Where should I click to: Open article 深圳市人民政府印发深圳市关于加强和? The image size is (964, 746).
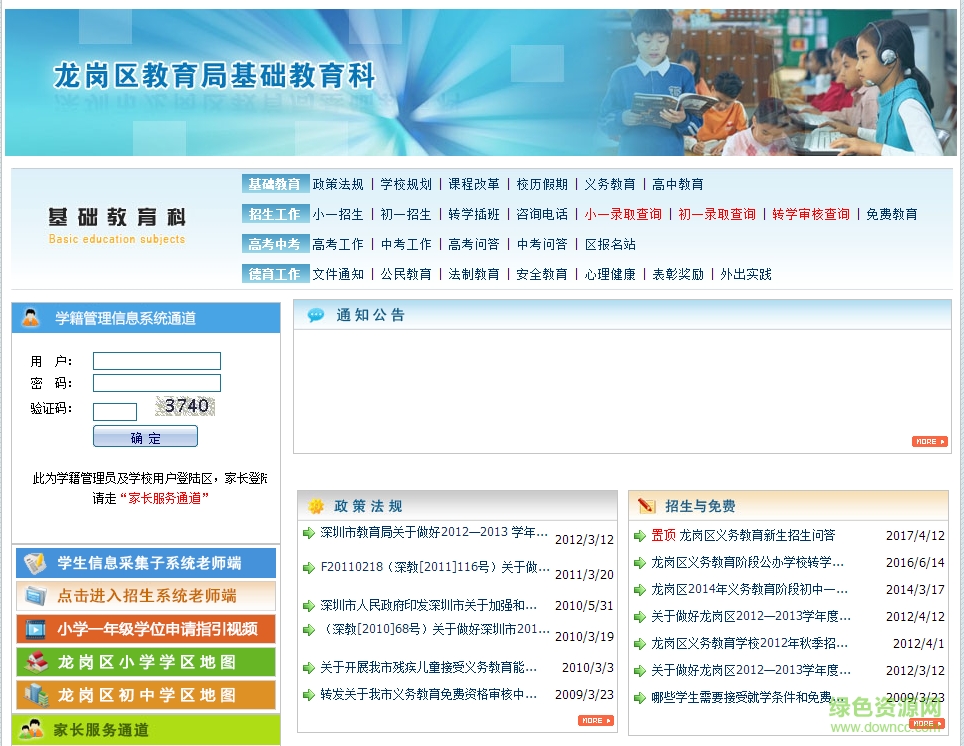point(429,605)
